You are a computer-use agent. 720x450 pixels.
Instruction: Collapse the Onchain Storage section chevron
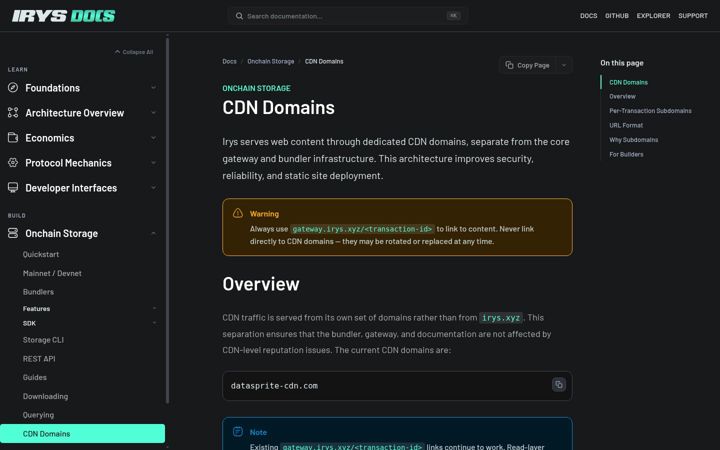click(153, 233)
